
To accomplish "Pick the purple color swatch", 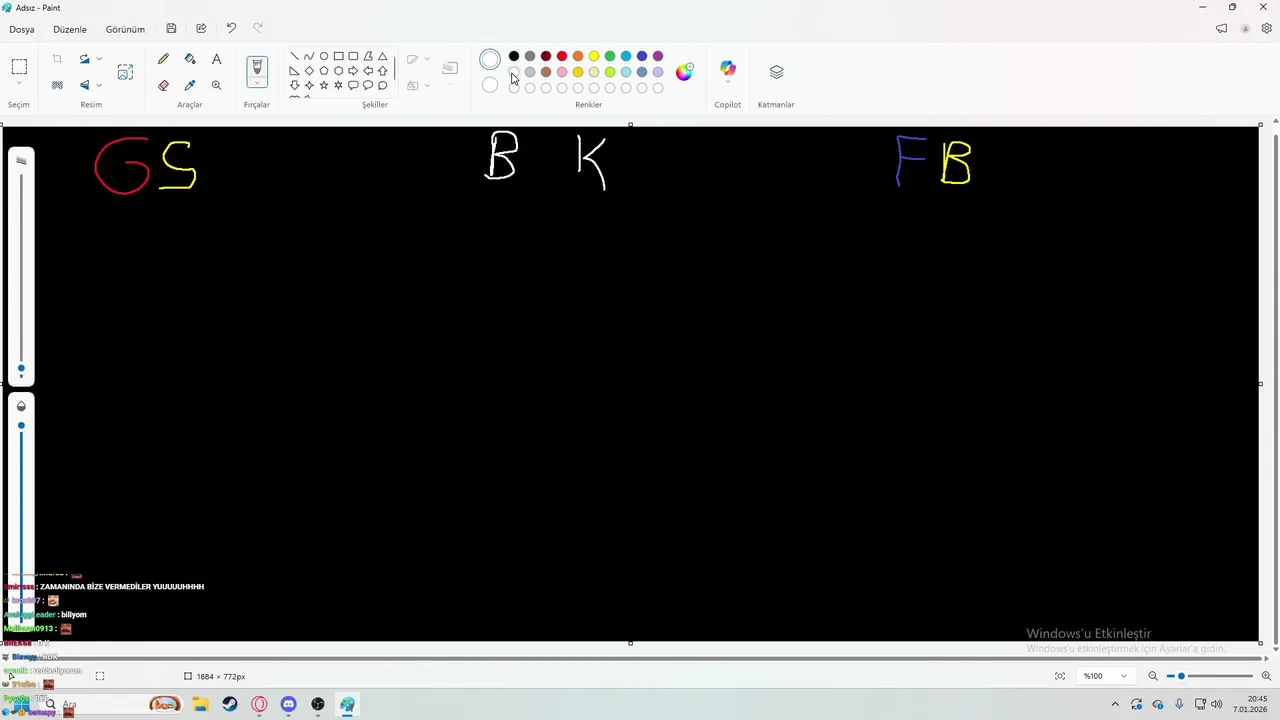I will [x=658, y=56].
